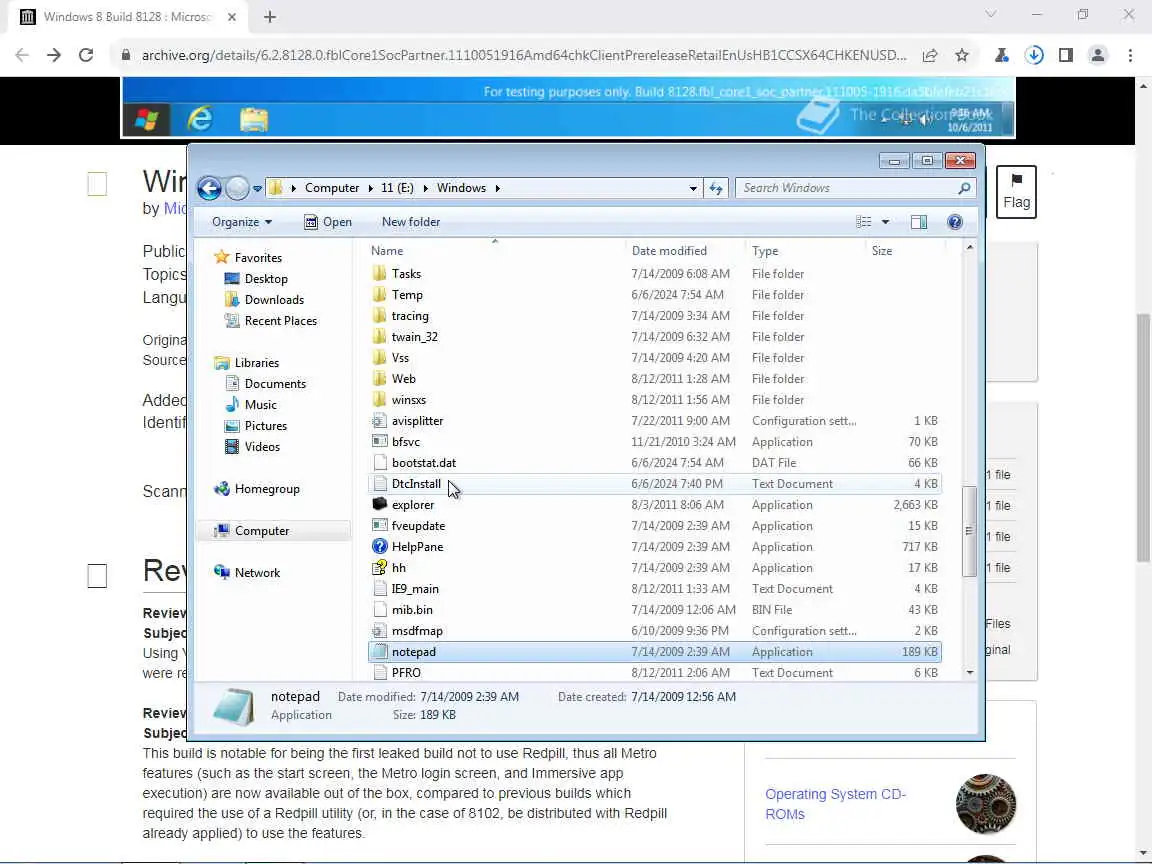Reload the page in Chrome
Image resolution: width=1152 pixels, height=864 pixels.
pyautogui.click(x=86, y=55)
